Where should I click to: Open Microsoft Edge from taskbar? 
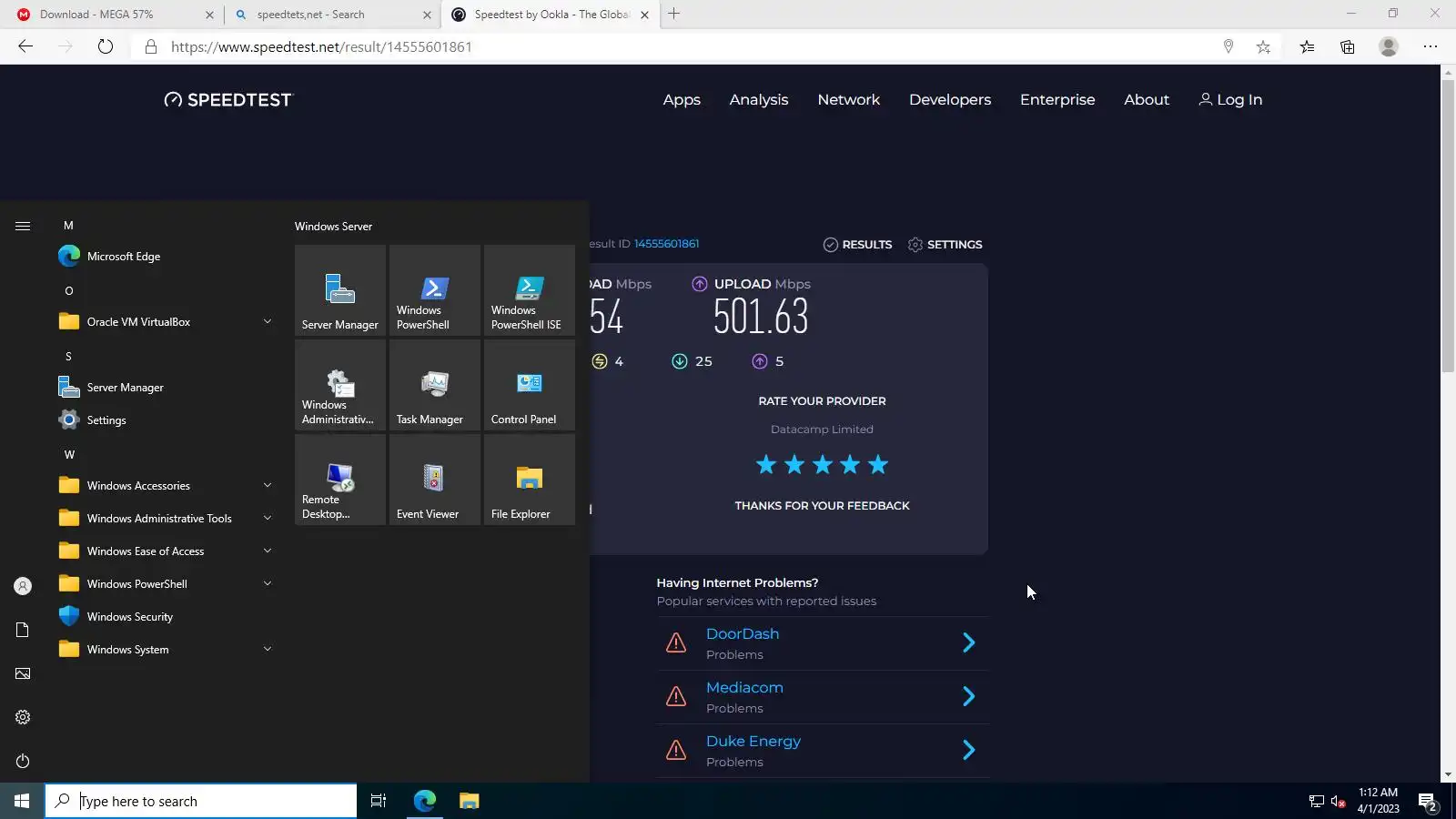[x=425, y=801]
